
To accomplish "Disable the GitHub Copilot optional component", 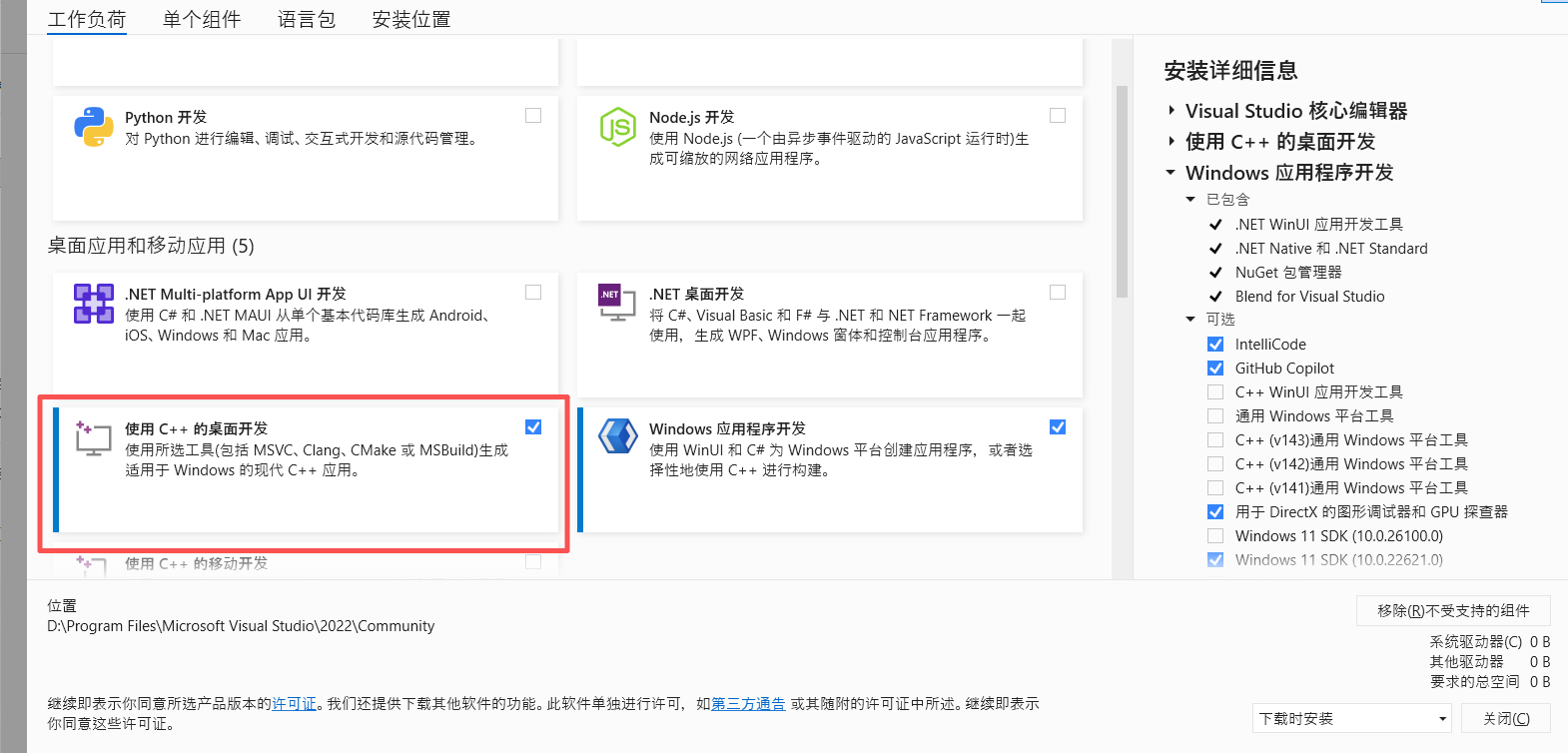I will (x=1215, y=369).
